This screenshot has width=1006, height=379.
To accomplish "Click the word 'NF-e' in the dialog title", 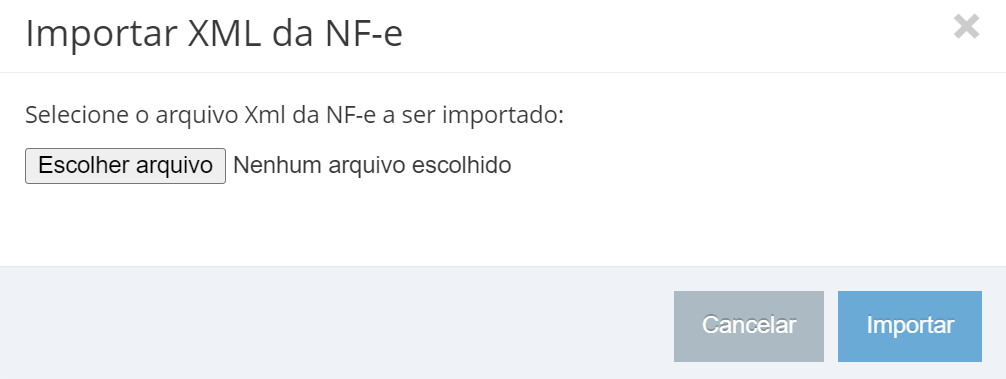I will pyautogui.click(x=364, y=34).
